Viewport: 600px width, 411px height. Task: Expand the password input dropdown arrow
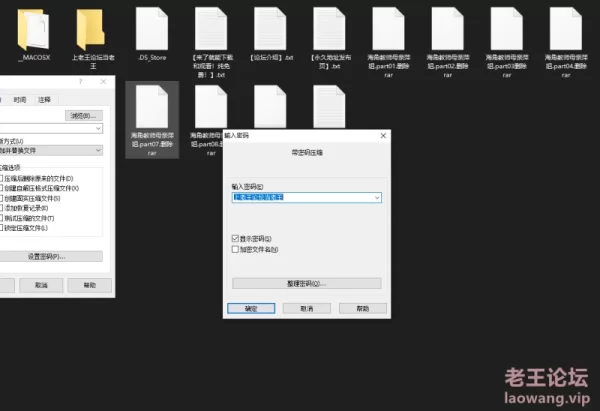pos(376,198)
